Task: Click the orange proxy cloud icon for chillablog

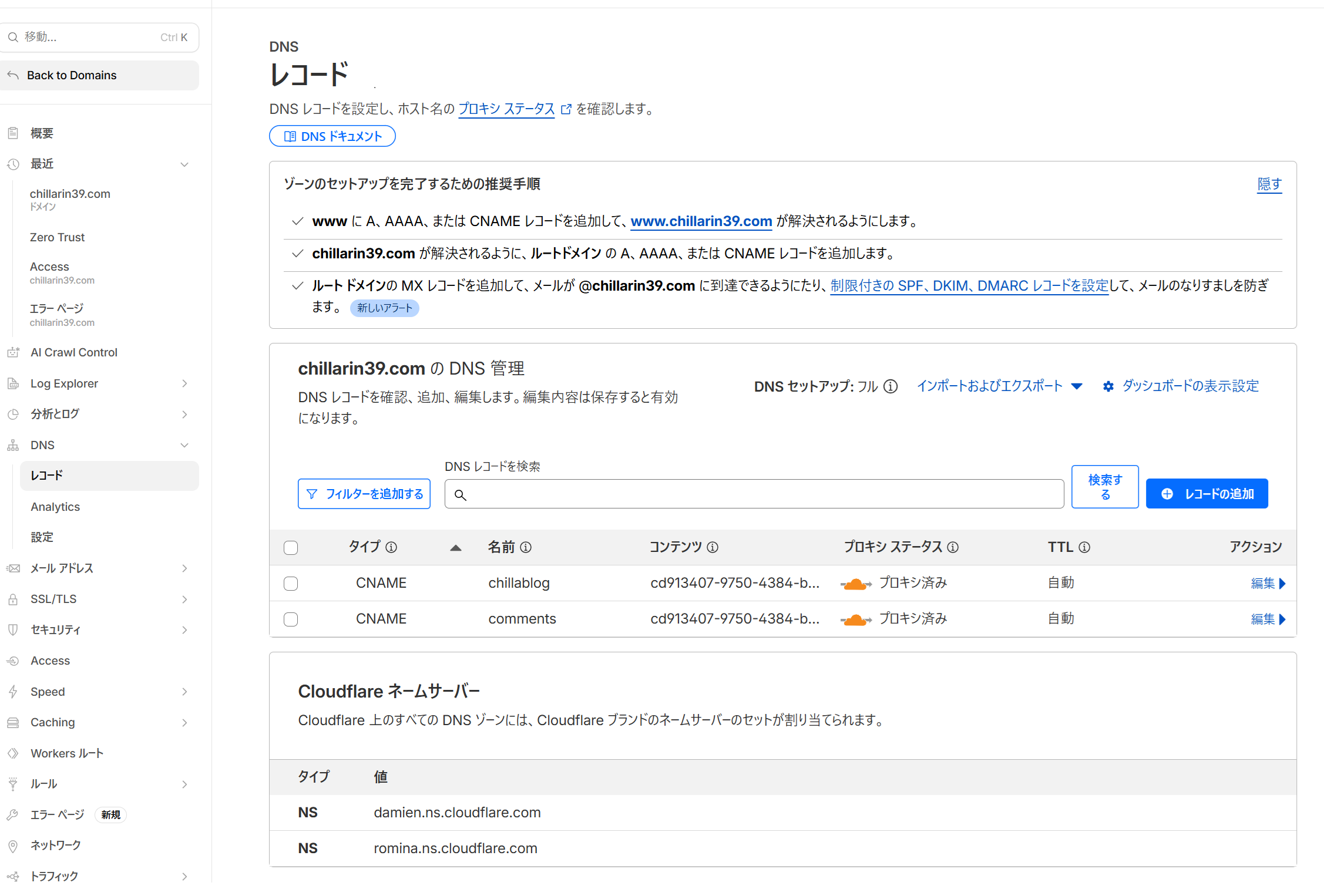Action: tap(856, 584)
